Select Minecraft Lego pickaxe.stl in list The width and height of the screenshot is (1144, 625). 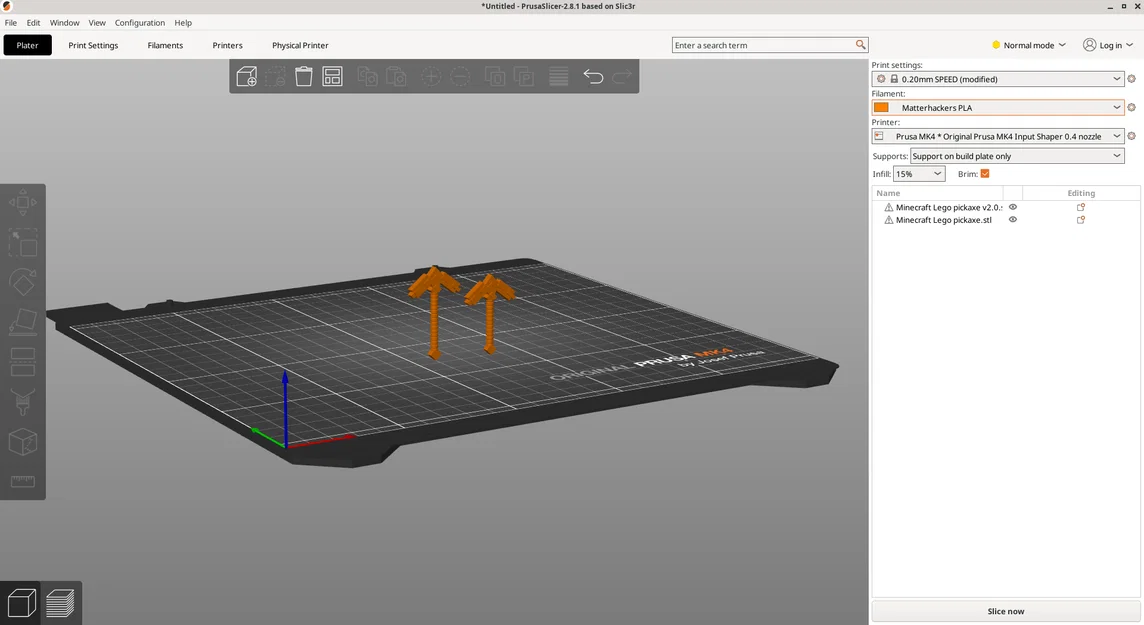pos(943,220)
